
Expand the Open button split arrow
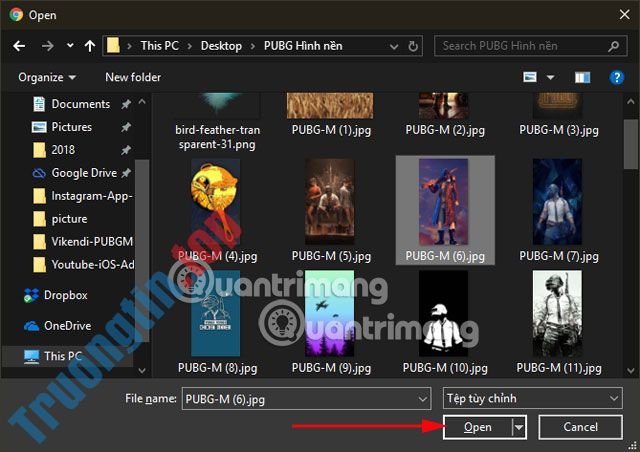tap(519, 428)
